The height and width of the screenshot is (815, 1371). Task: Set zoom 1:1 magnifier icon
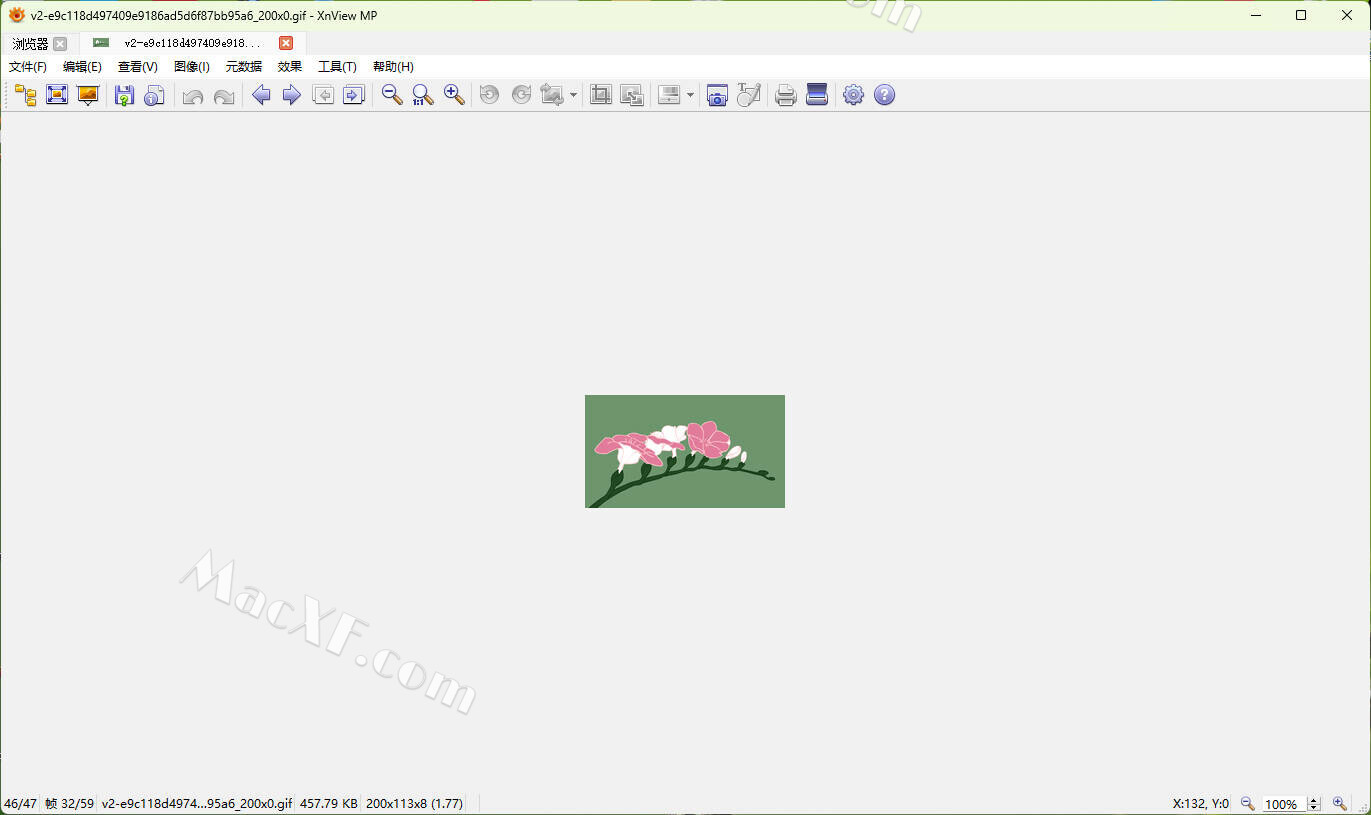click(423, 95)
